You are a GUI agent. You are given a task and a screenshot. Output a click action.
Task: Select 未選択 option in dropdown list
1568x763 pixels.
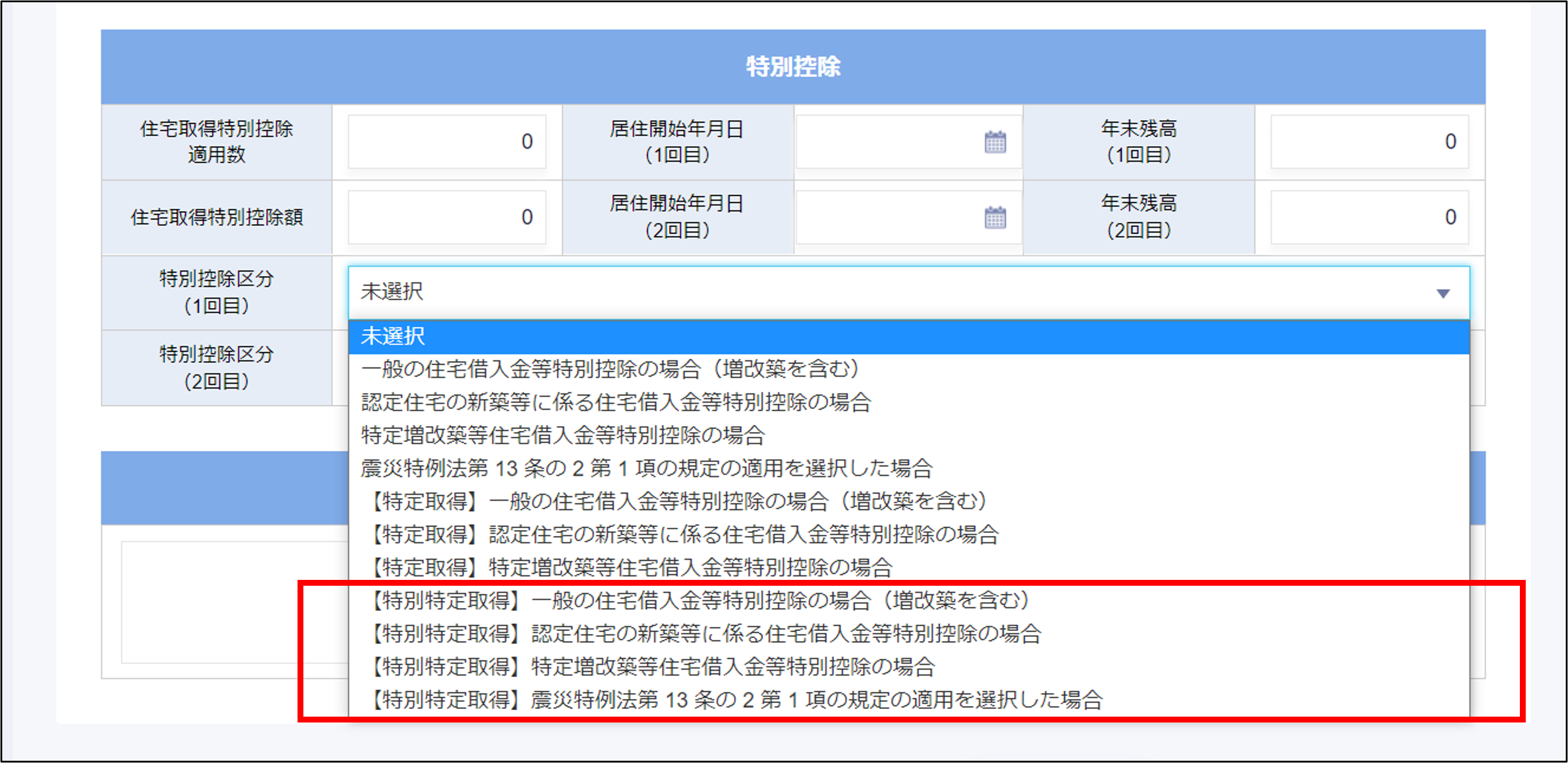393,336
